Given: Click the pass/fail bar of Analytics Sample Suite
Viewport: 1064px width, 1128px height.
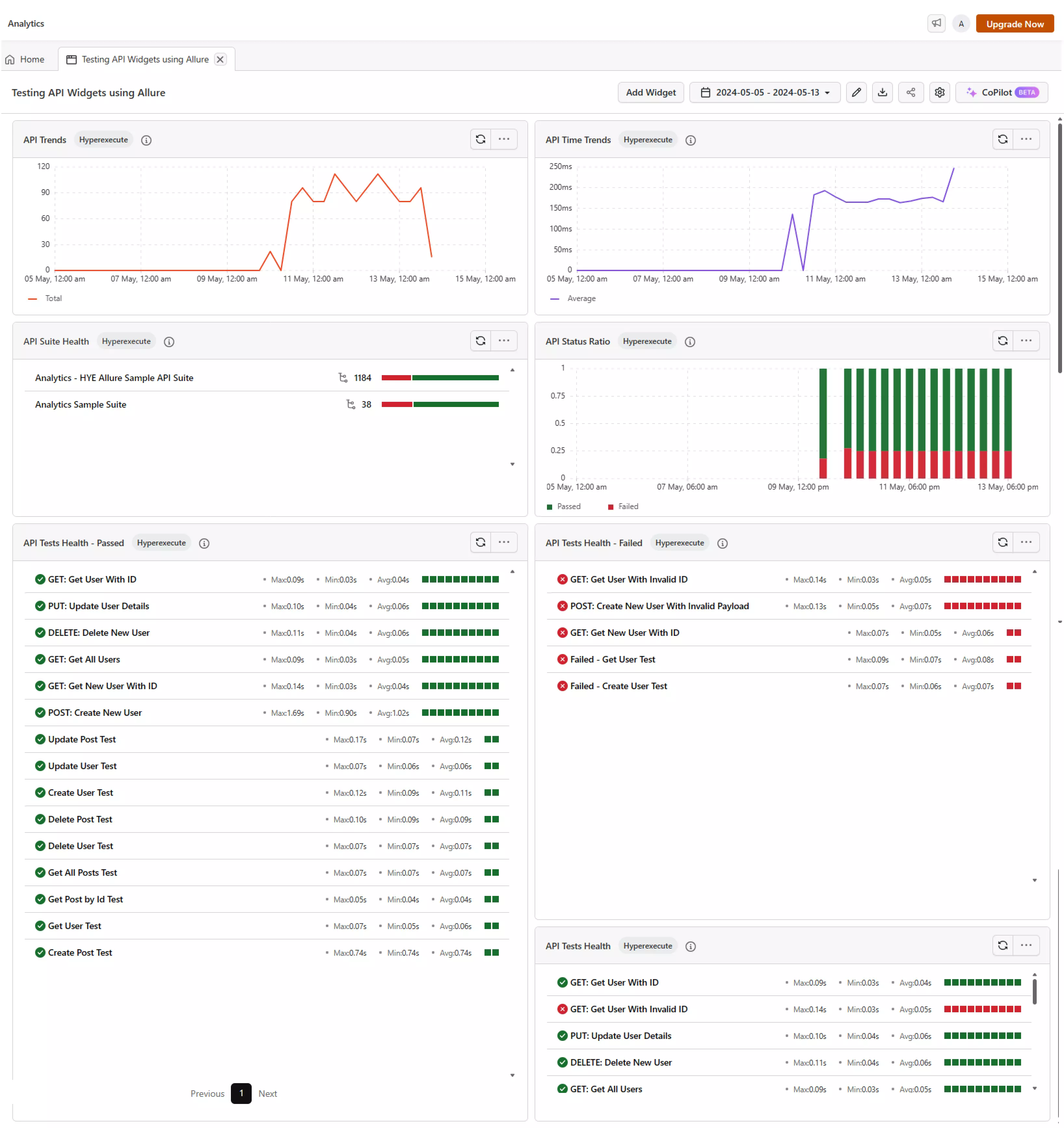Looking at the screenshot, I should tap(440, 405).
